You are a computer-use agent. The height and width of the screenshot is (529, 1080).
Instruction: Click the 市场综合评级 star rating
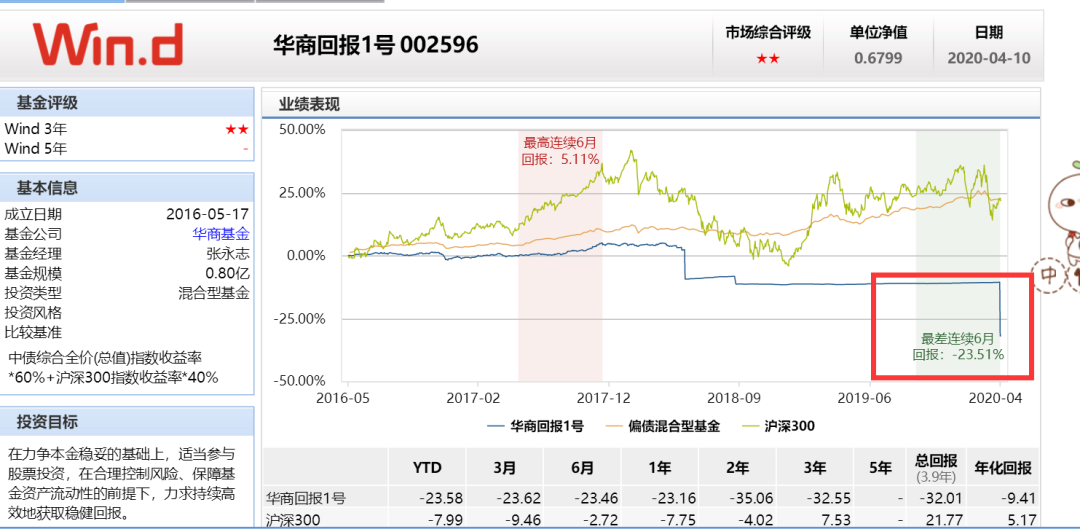pyautogui.click(x=767, y=59)
